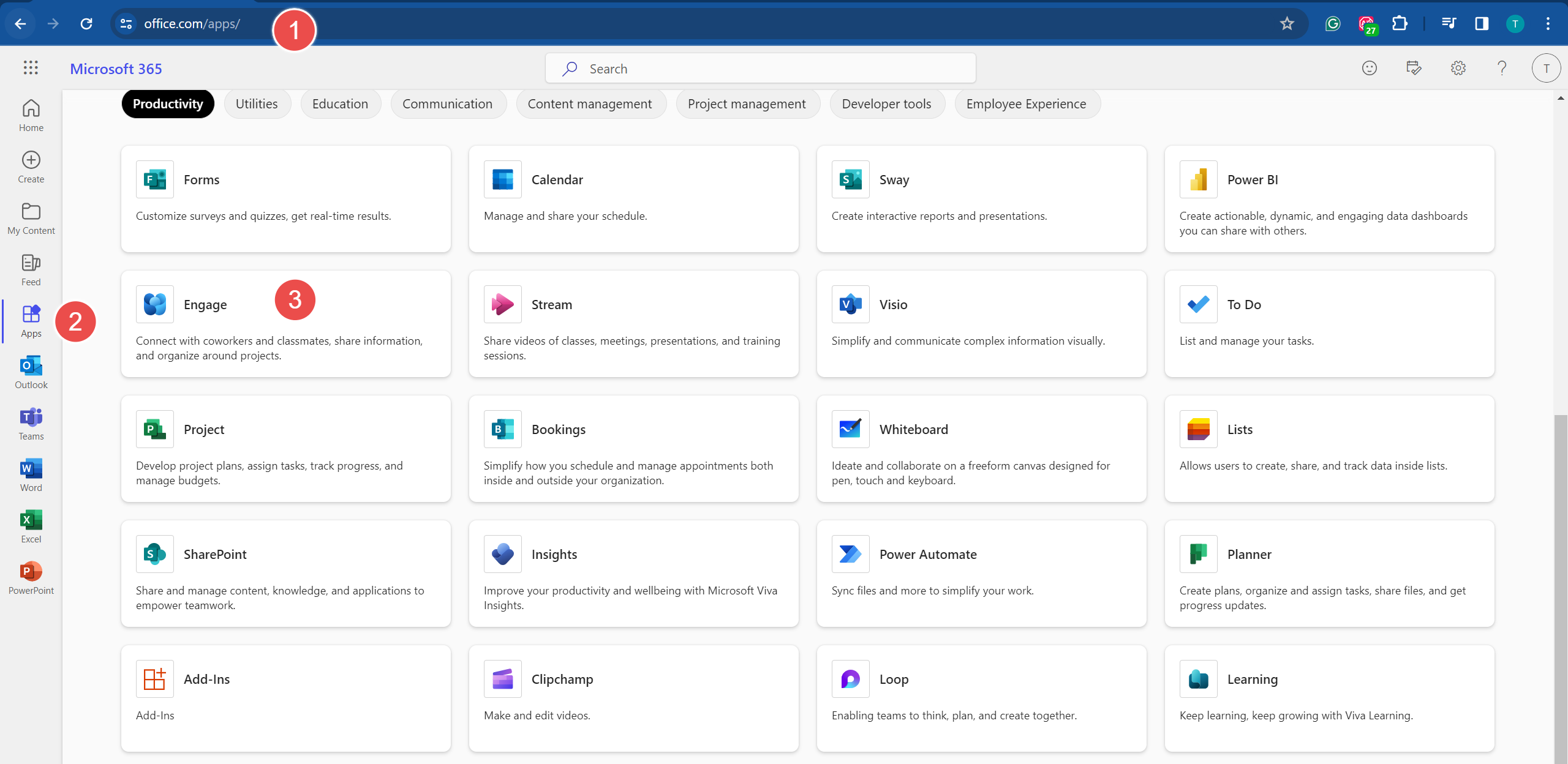Click the Utilities category button
Viewport: 1568px width, 764px height.
pyautogui.click(x=256, y=103)
